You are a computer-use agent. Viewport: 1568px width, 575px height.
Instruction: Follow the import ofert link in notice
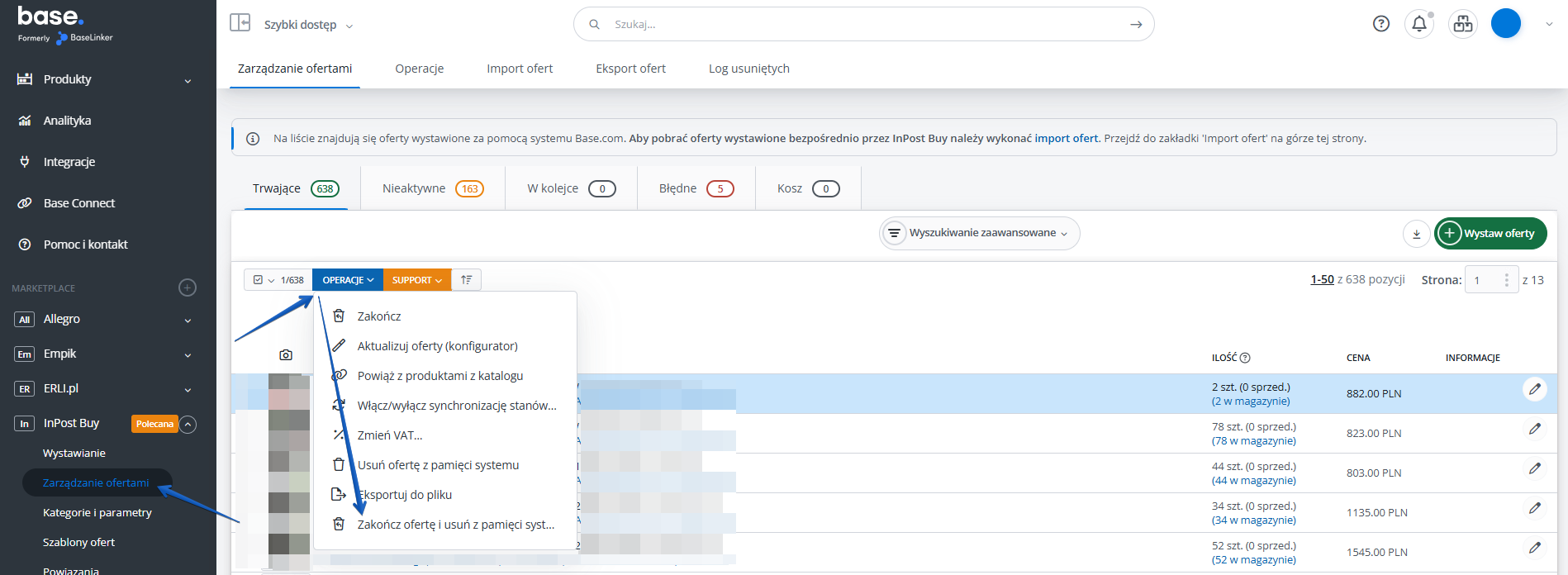(1066, 139)
